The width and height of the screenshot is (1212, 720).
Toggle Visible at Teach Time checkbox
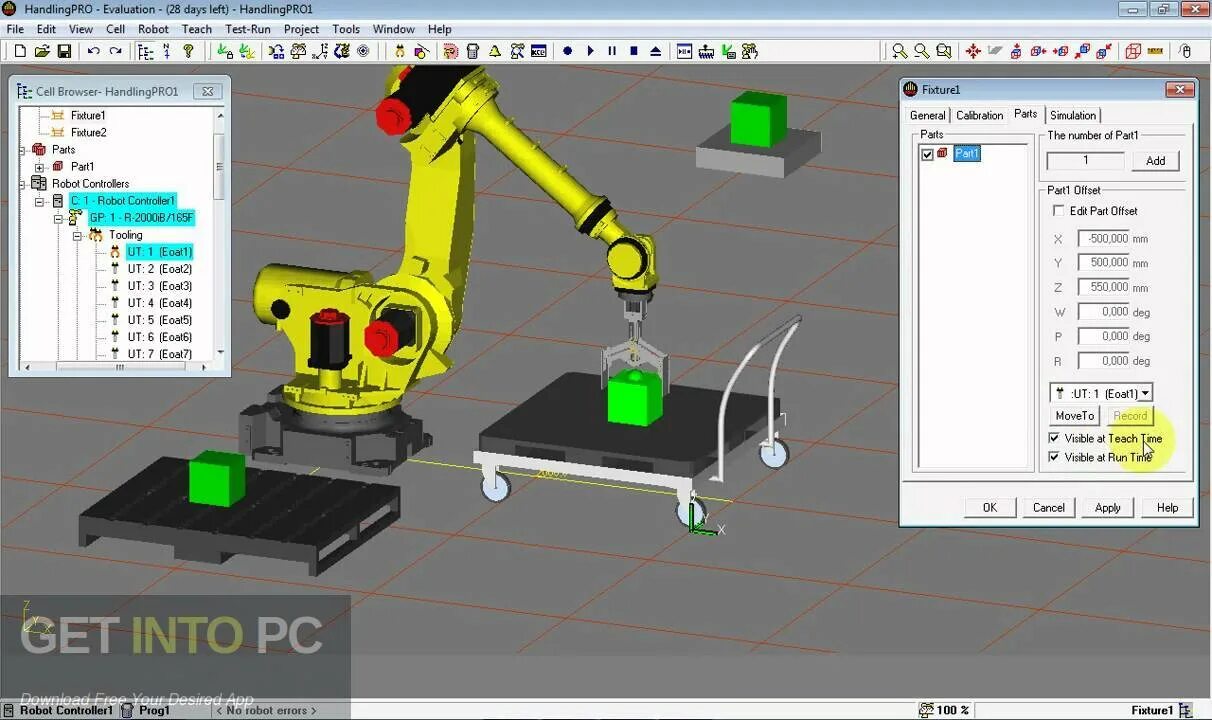point(1054,438)
